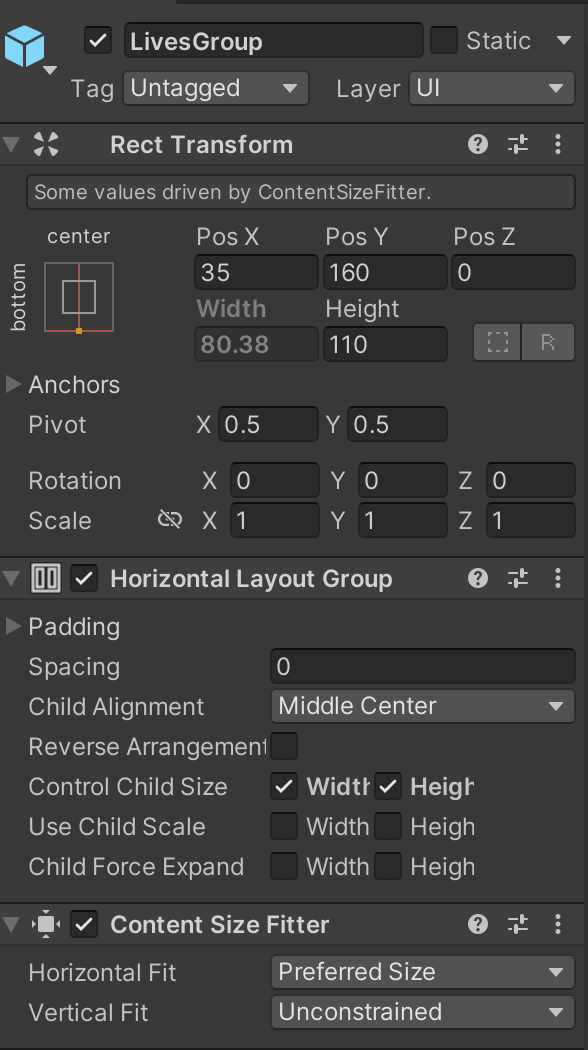
Task: Open Content Size Fitter help icon
Action: tap(477, 924)
